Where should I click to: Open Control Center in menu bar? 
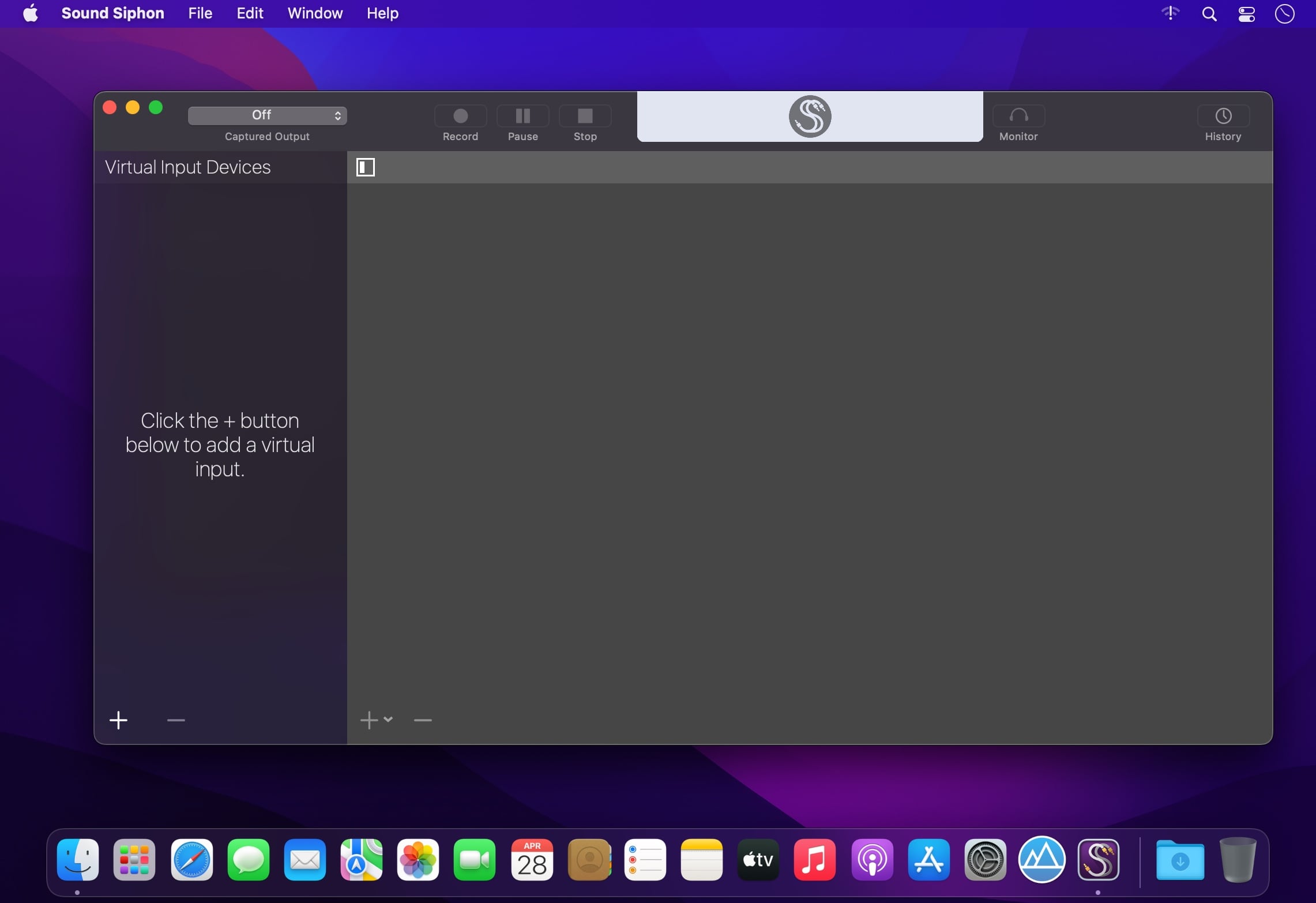[x=1247, y=14]
